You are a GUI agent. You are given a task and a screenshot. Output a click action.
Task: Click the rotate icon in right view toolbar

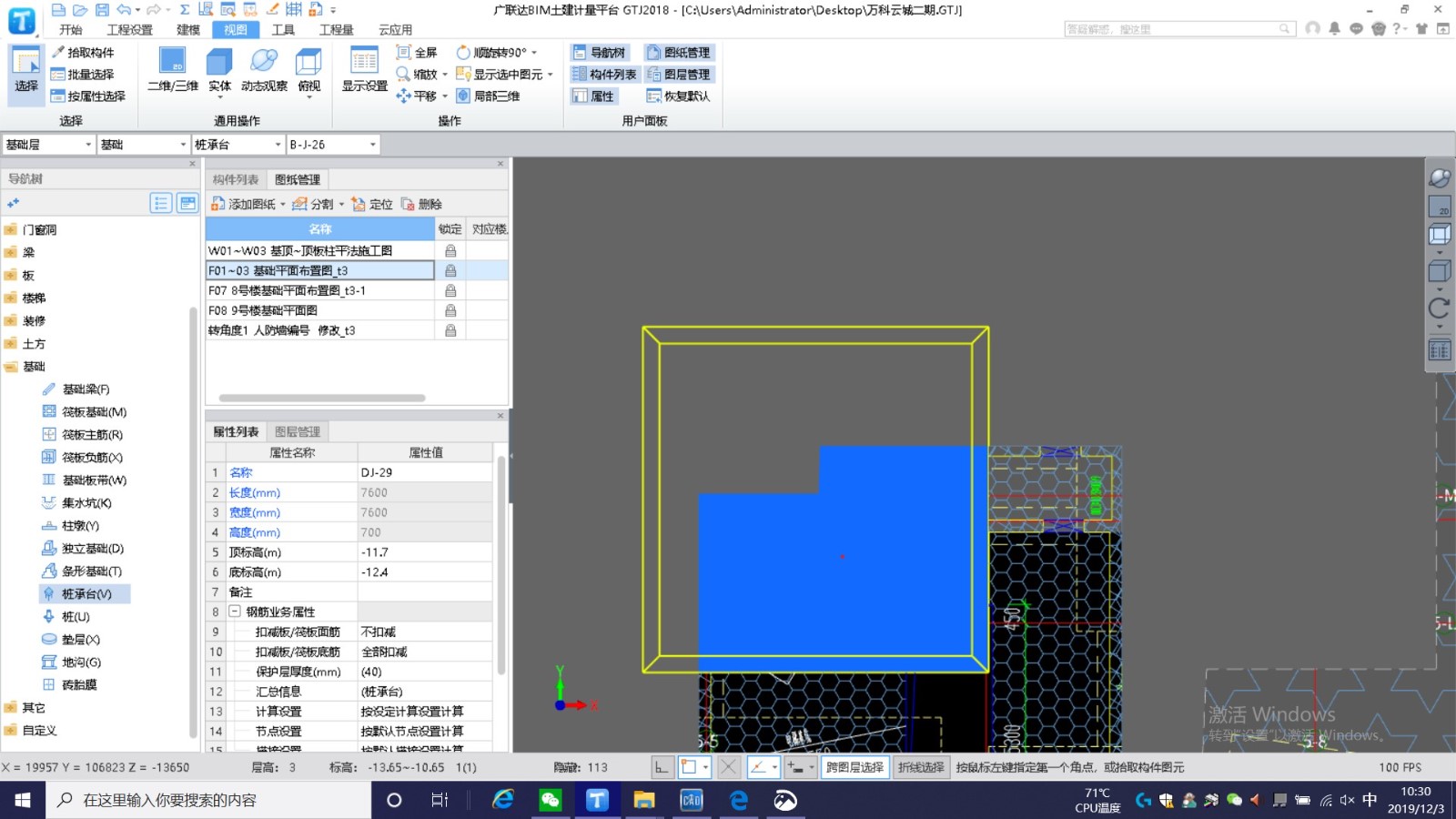[x=1440, y=308]
